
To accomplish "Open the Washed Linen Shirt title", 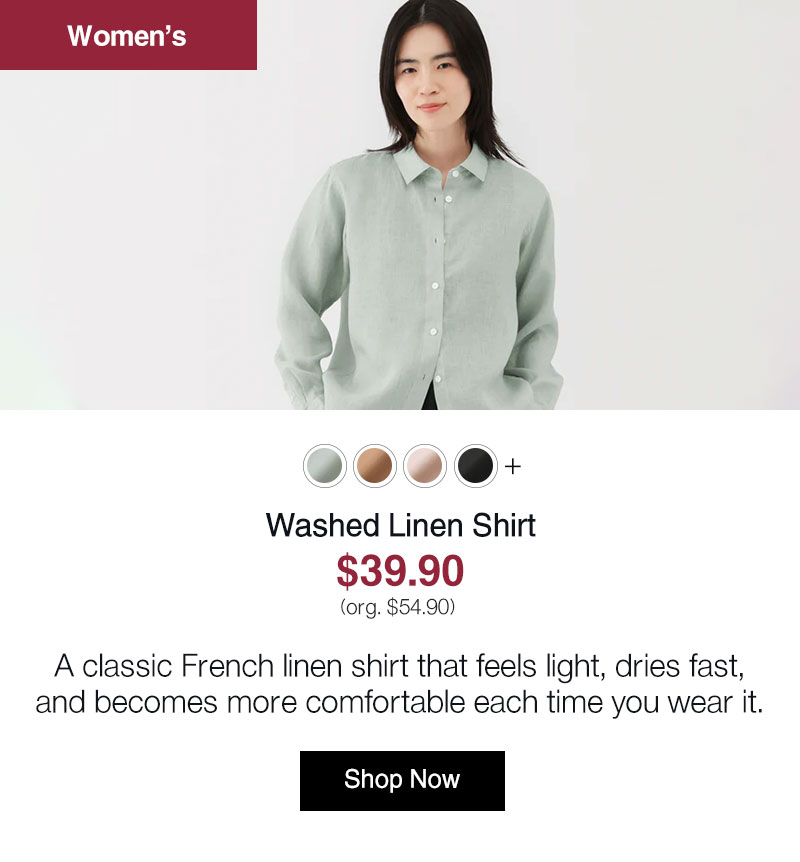I will (x=400, y=525).
